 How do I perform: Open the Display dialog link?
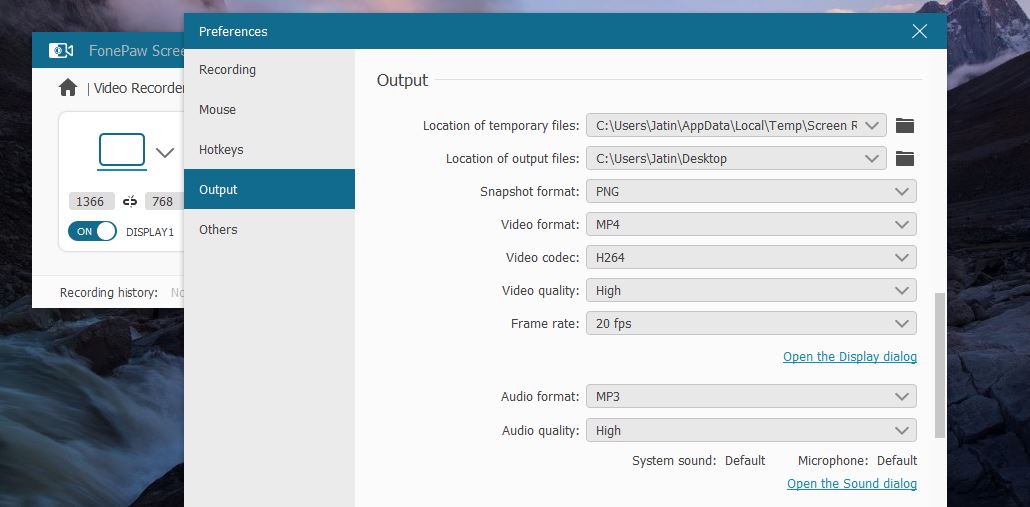pos(849,357)
